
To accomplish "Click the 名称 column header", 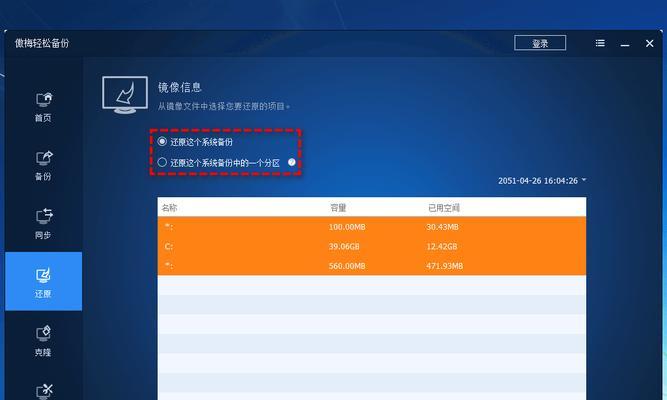I will pos(169,208).
